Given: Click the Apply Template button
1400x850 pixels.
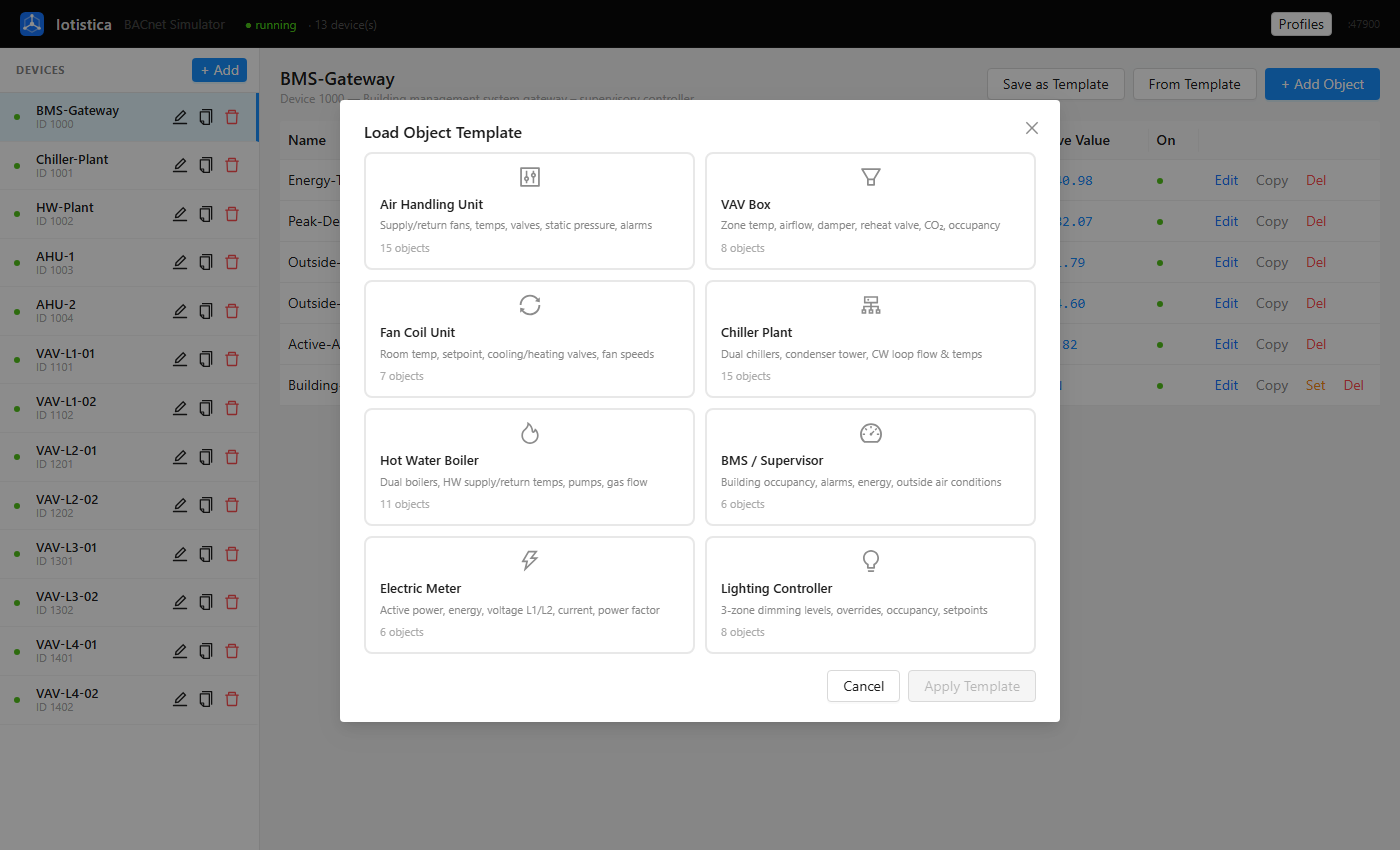Looking at the screenshot, I should pos(972,686).
